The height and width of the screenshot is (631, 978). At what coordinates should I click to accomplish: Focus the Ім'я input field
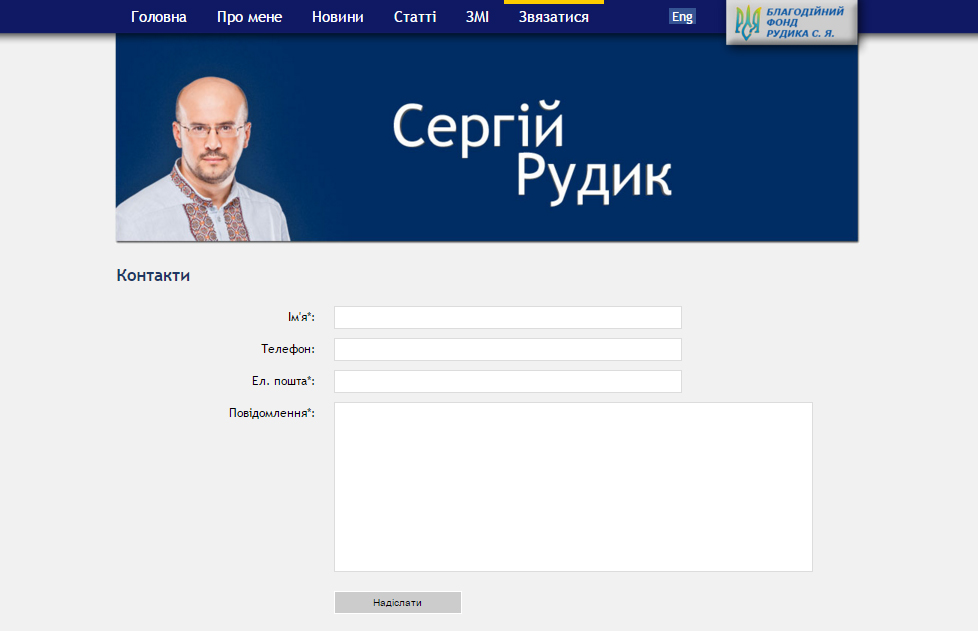[x=507, y=317]
